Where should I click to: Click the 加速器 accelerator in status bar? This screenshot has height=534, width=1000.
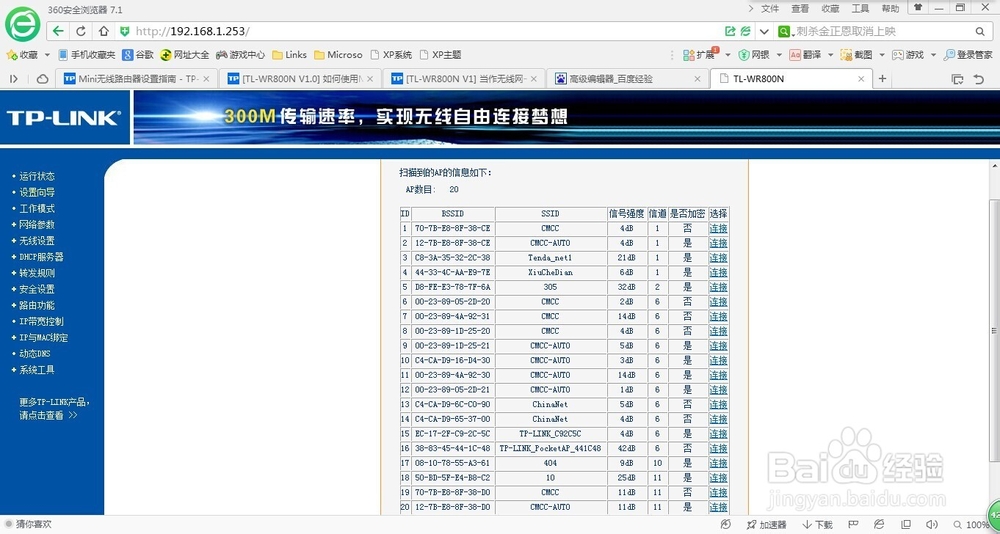(x=766, y=524)
